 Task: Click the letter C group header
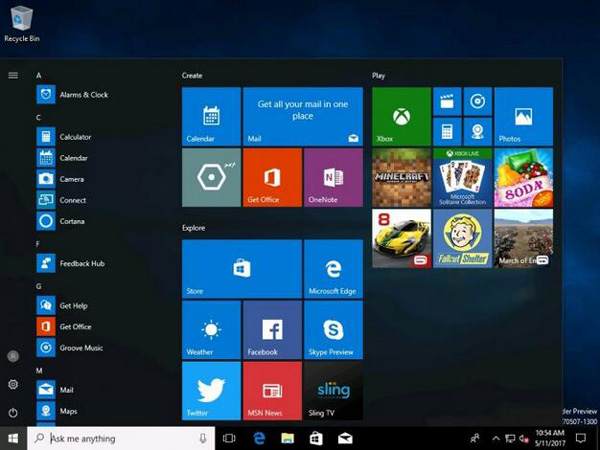[x=39, y=117]
